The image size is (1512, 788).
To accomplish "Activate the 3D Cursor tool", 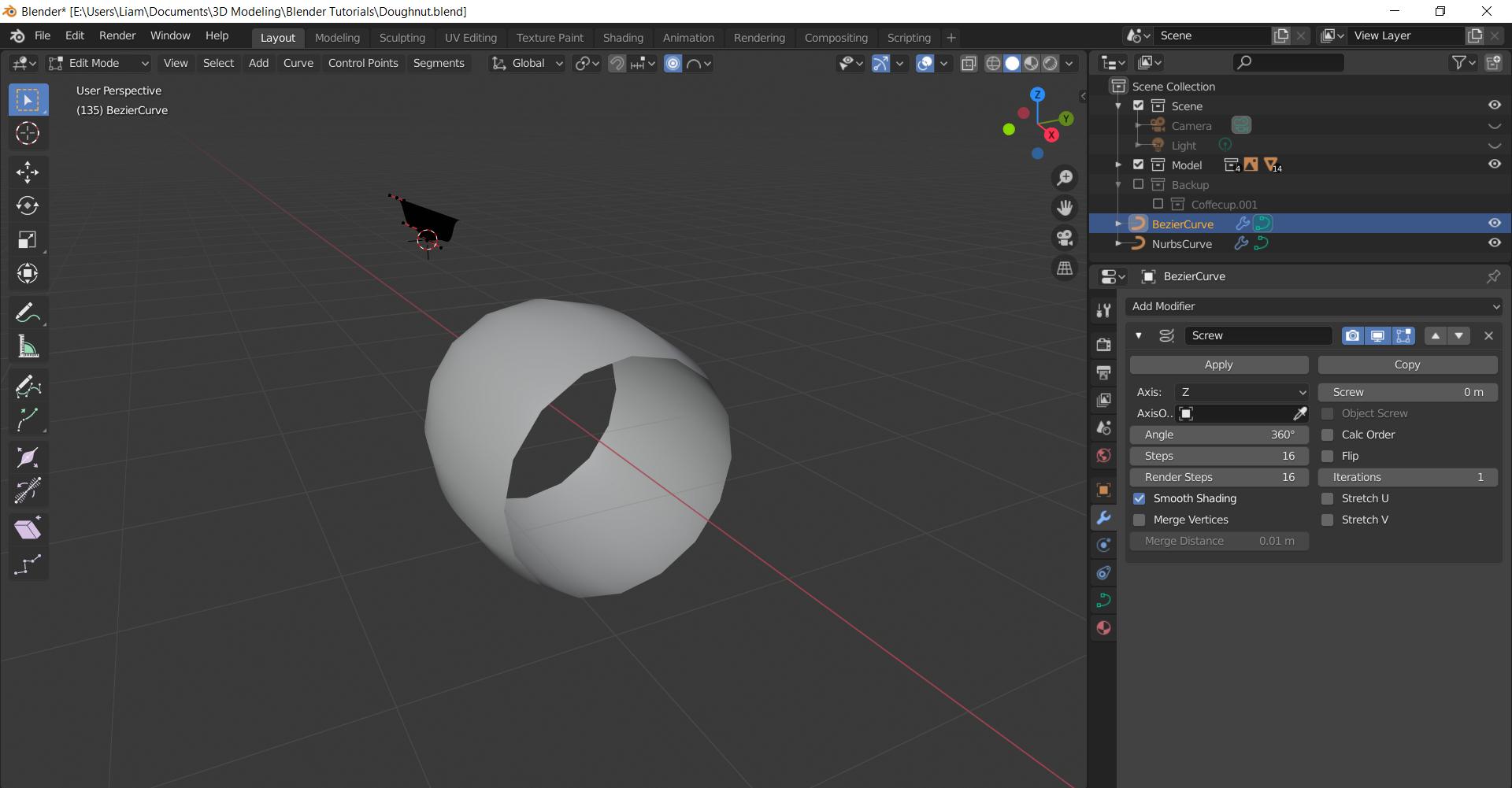I will coord(28,133).
